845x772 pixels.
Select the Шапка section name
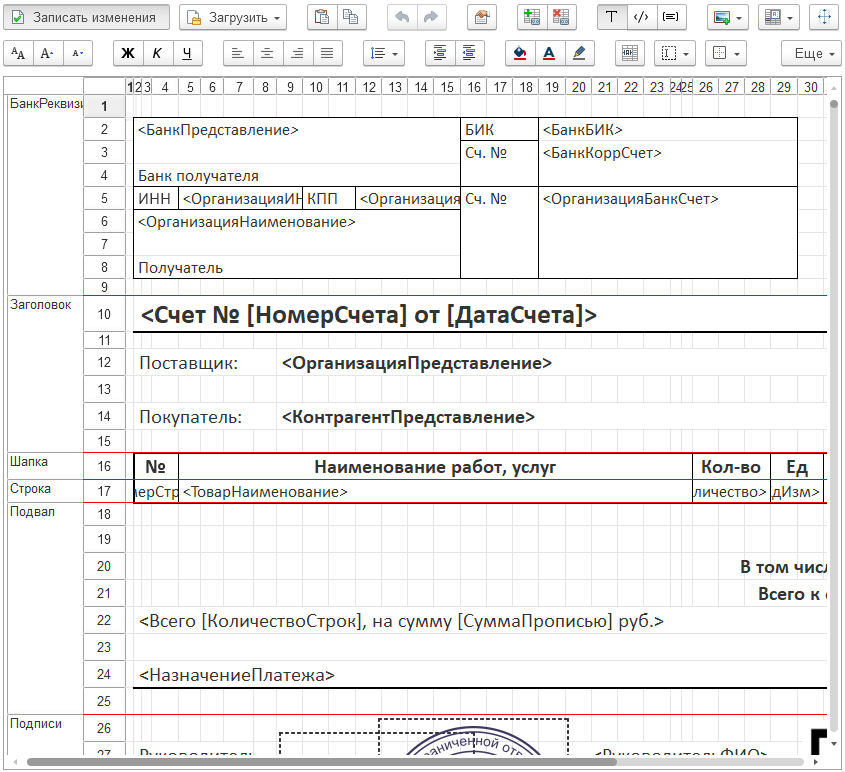29,462
